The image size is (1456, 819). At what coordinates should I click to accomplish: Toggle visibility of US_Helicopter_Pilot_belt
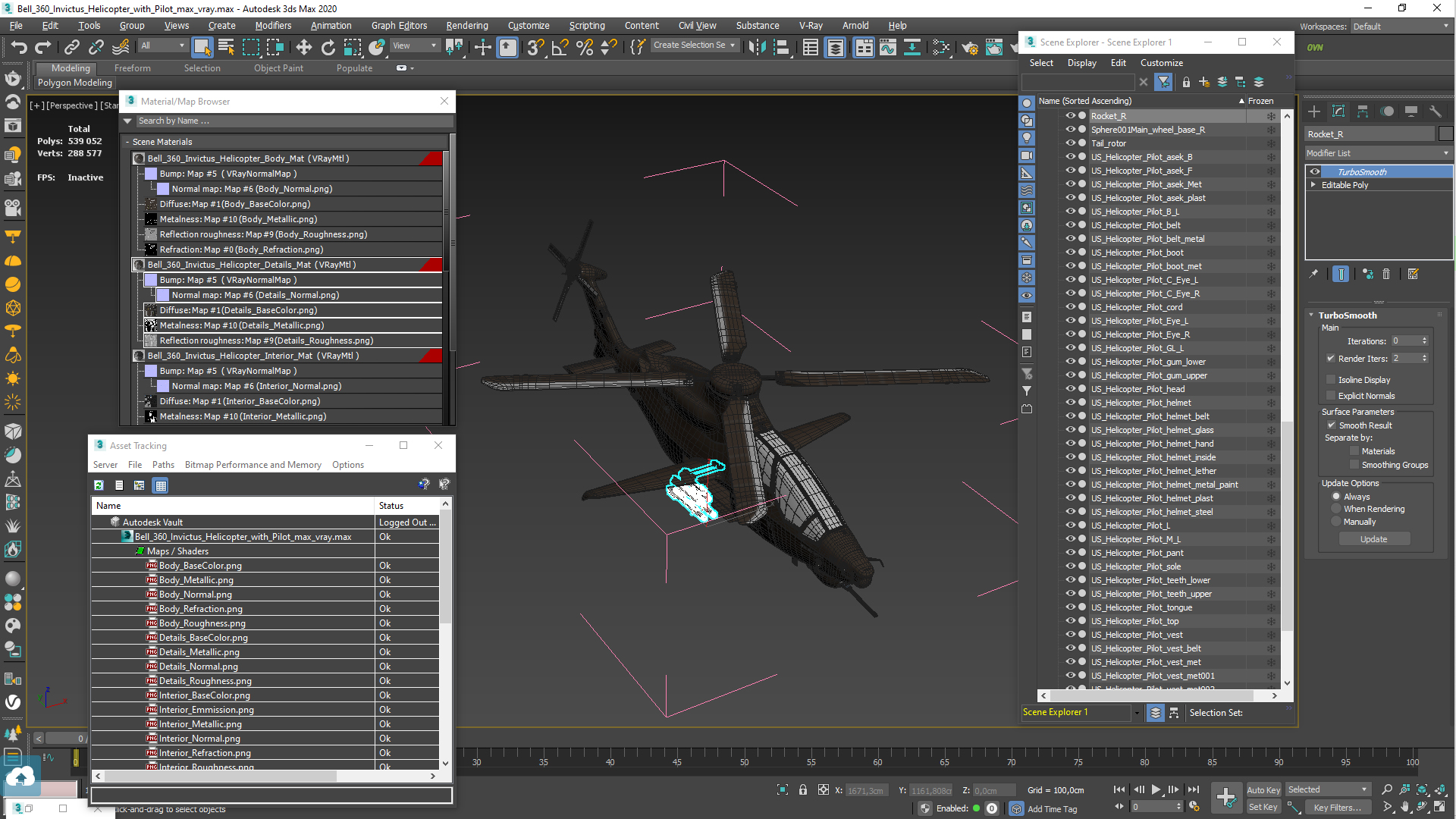(1070, 225)
